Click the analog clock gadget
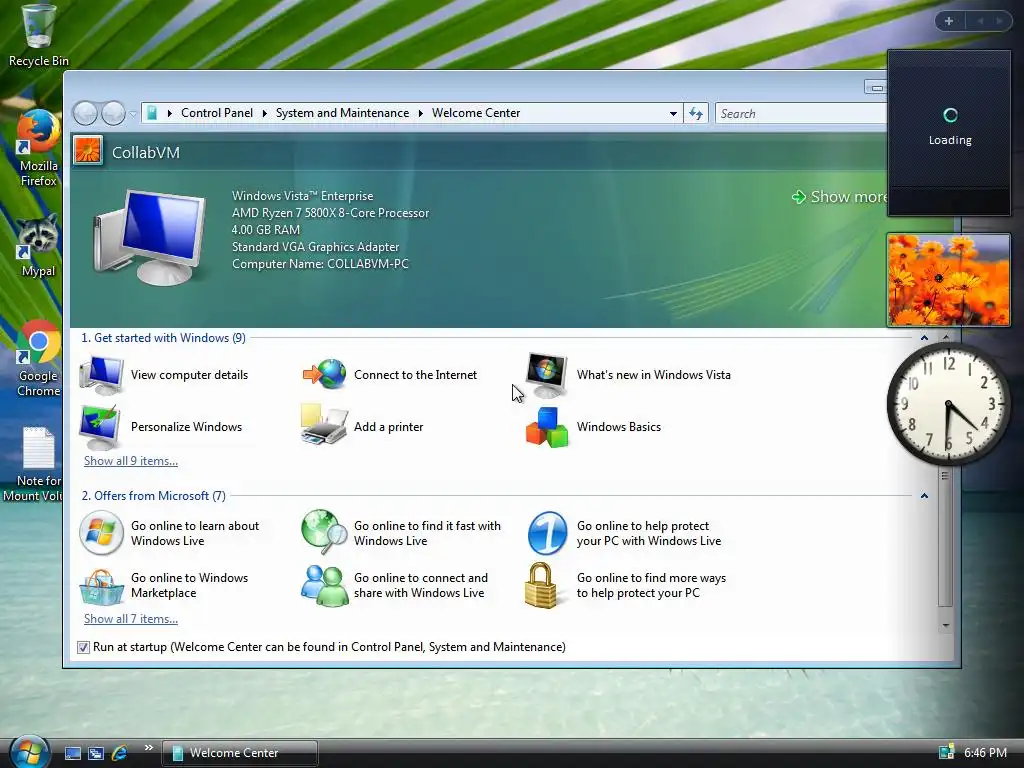This screenshot has height=768, width=1024. [948, 404]
